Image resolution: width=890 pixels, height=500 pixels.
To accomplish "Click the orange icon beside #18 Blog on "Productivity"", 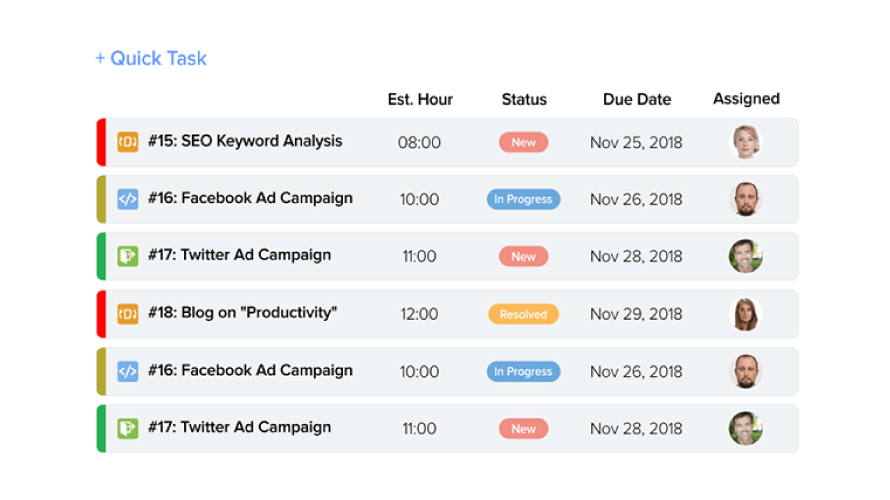I will click(x=127, y=314).
